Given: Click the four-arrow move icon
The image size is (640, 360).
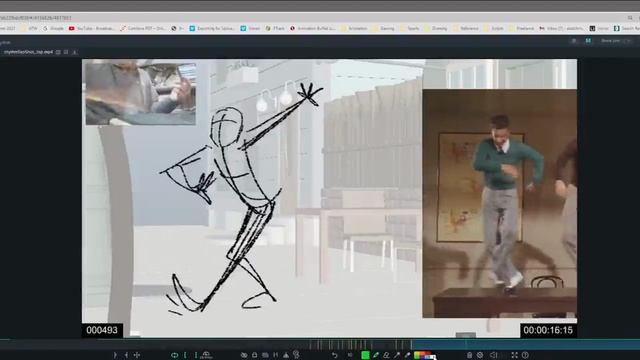Looking at the screenshot, I should (x=137, y=355).
